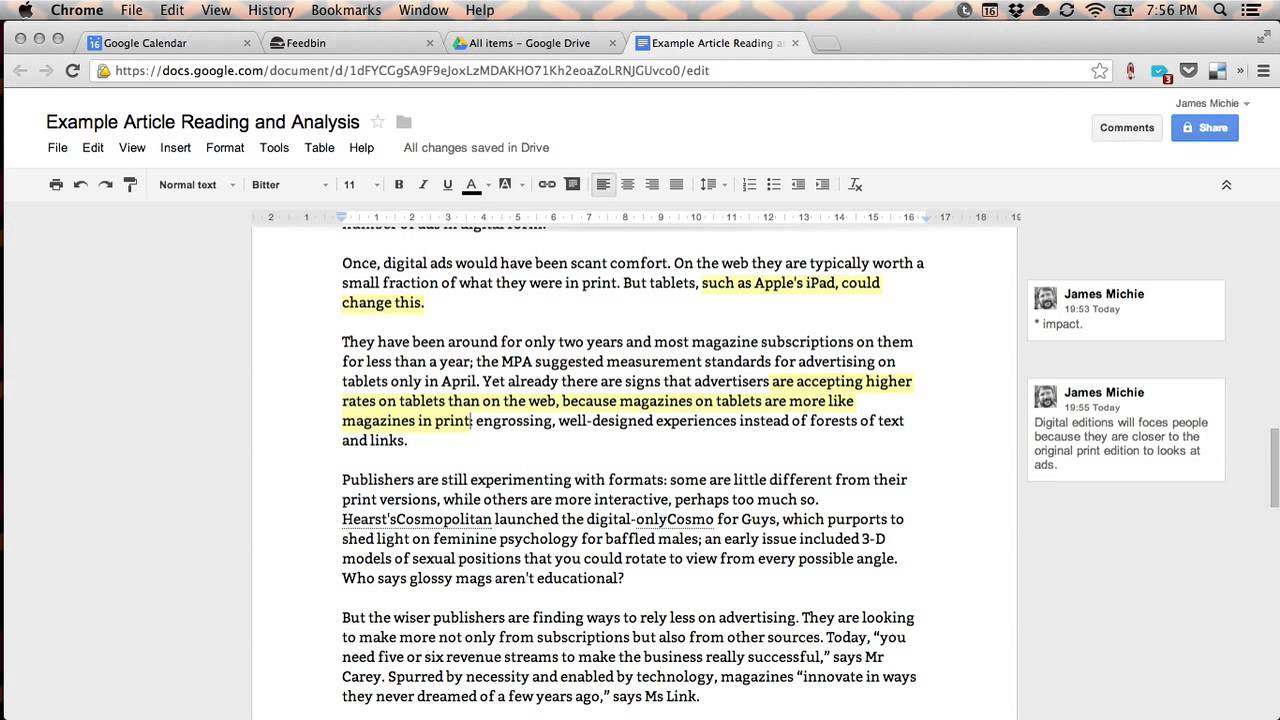This screenshot has height=720, width=1280.
Task: Open Spotlight search in the menu bar
Action: pyautogui.click(x=1221, y=10)
